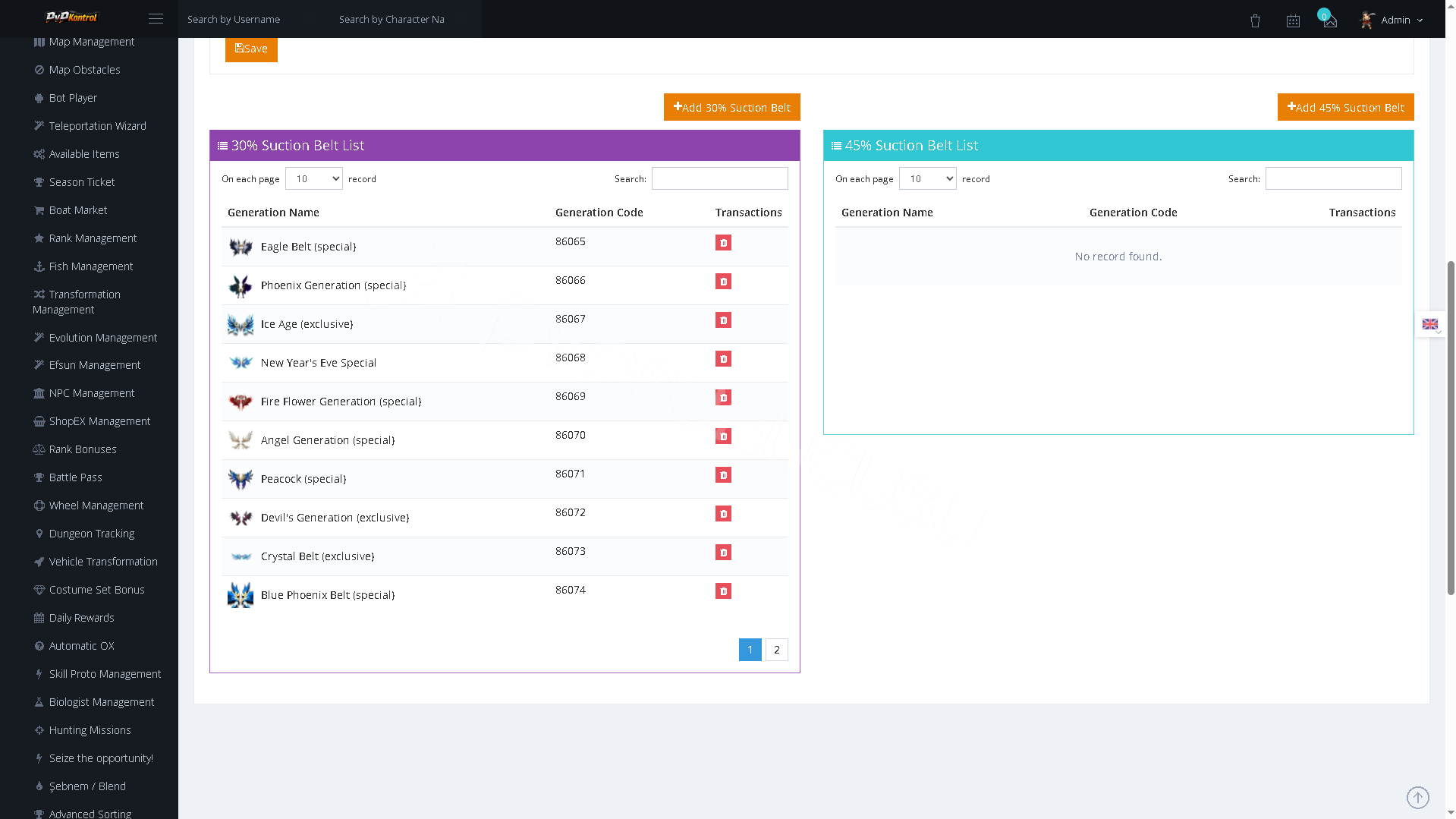Open the English language flag selector

[x=1430, y=324]
